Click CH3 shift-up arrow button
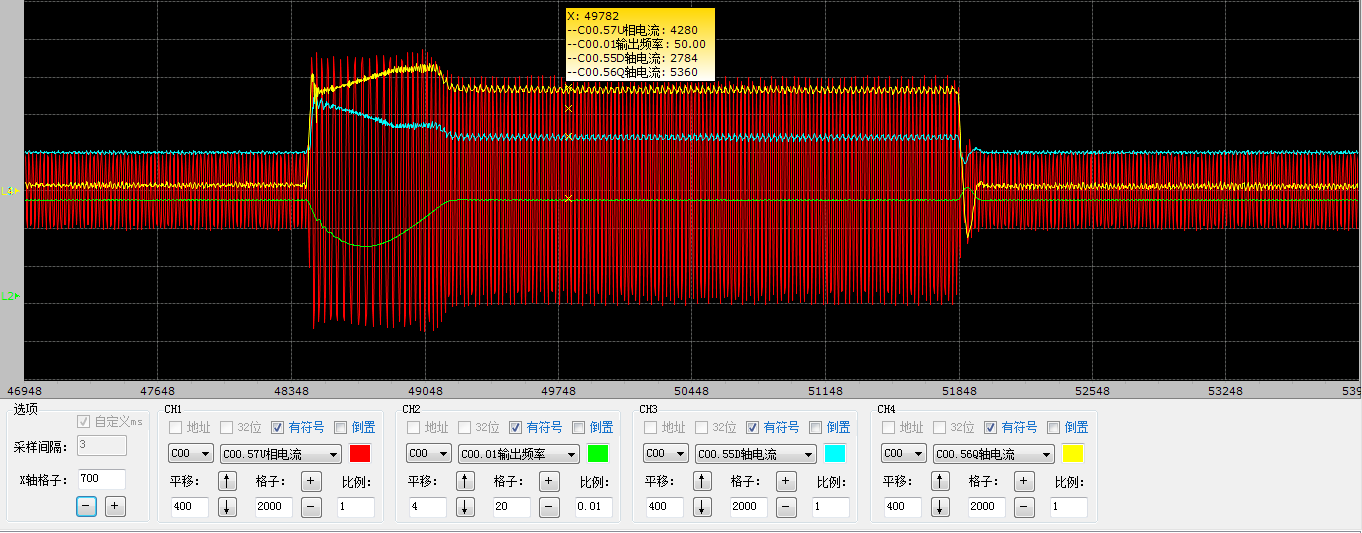 pyautogui.click(x=703, y=481)
